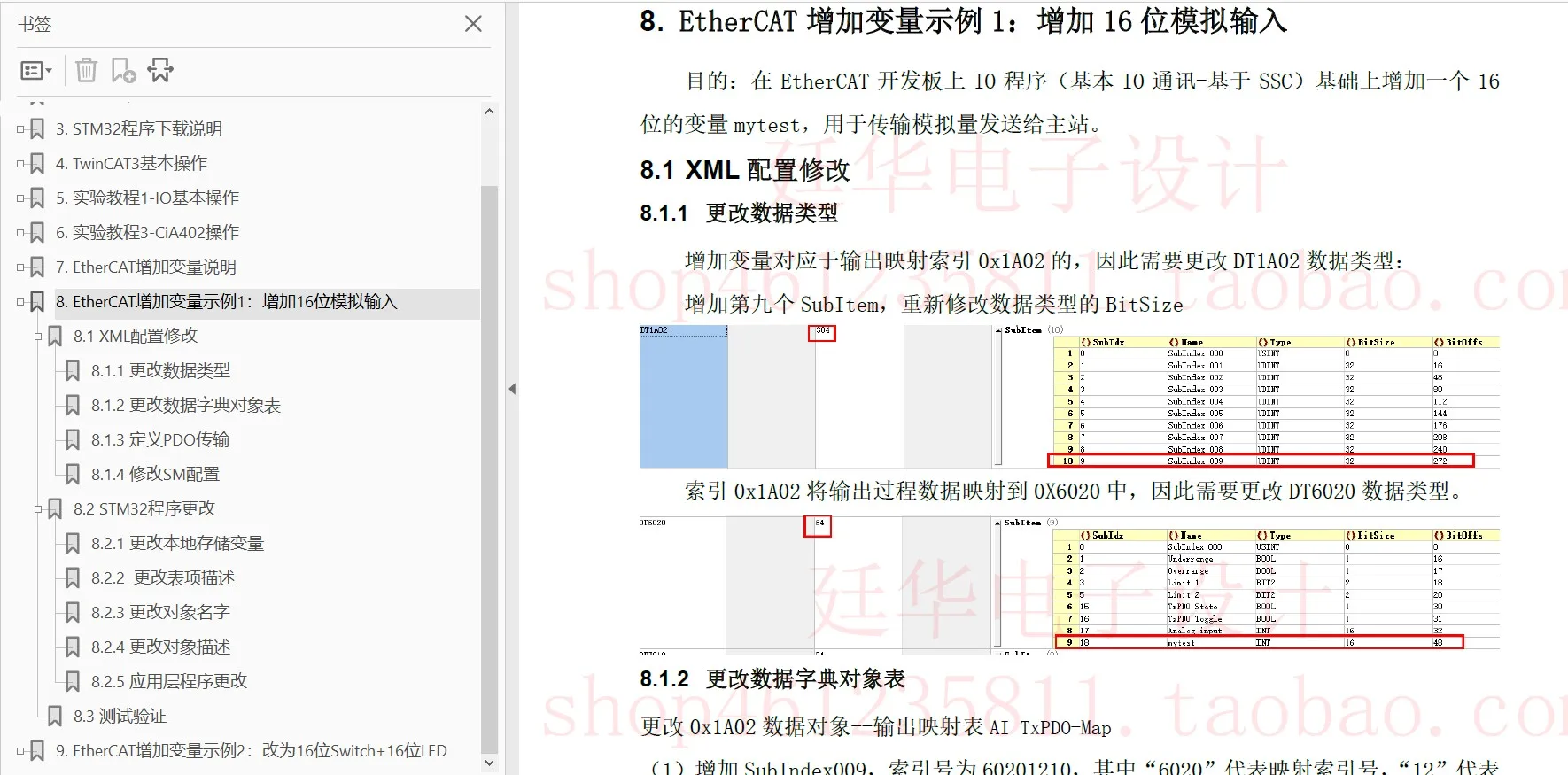Click the bookmark icon beside 8.3 测试验证
The height and width of the screenshot is (775, 1568).
pyautogui.click(x=55, y=717)
